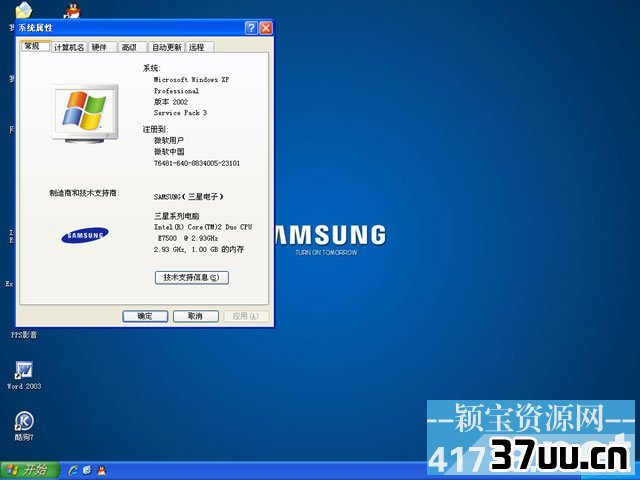This screenshot has width=640, height=480.
Task: Open QQ penguin icon in quick launch
Action: [101, 471]
